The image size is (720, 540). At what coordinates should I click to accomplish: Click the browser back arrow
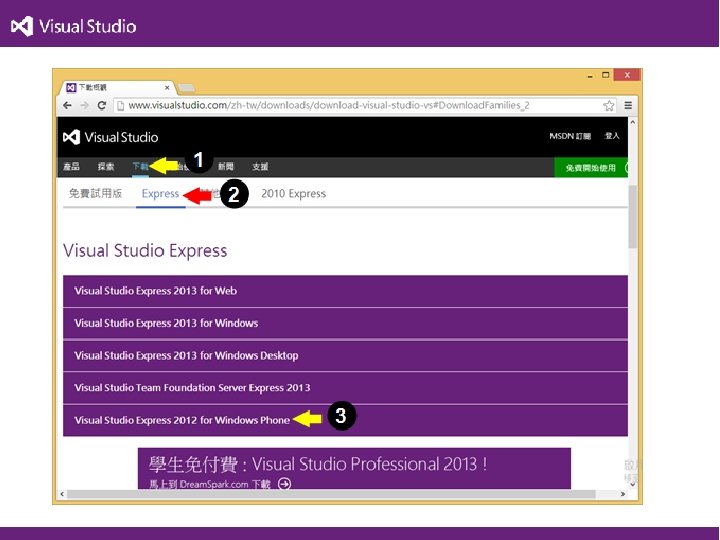tap(68, 105)
